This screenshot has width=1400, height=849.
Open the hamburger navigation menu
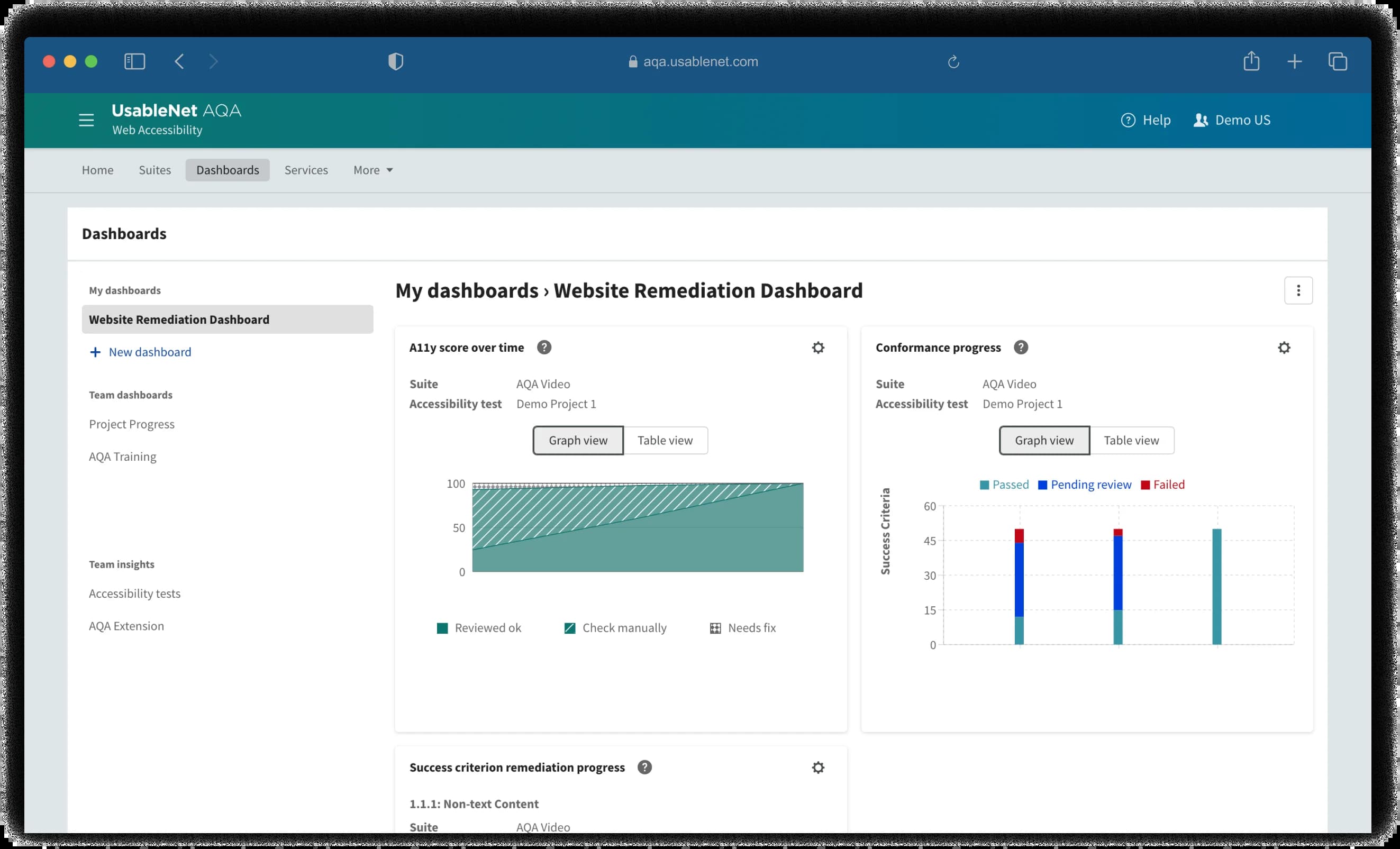pyautogui.click(x=86, y=120)
